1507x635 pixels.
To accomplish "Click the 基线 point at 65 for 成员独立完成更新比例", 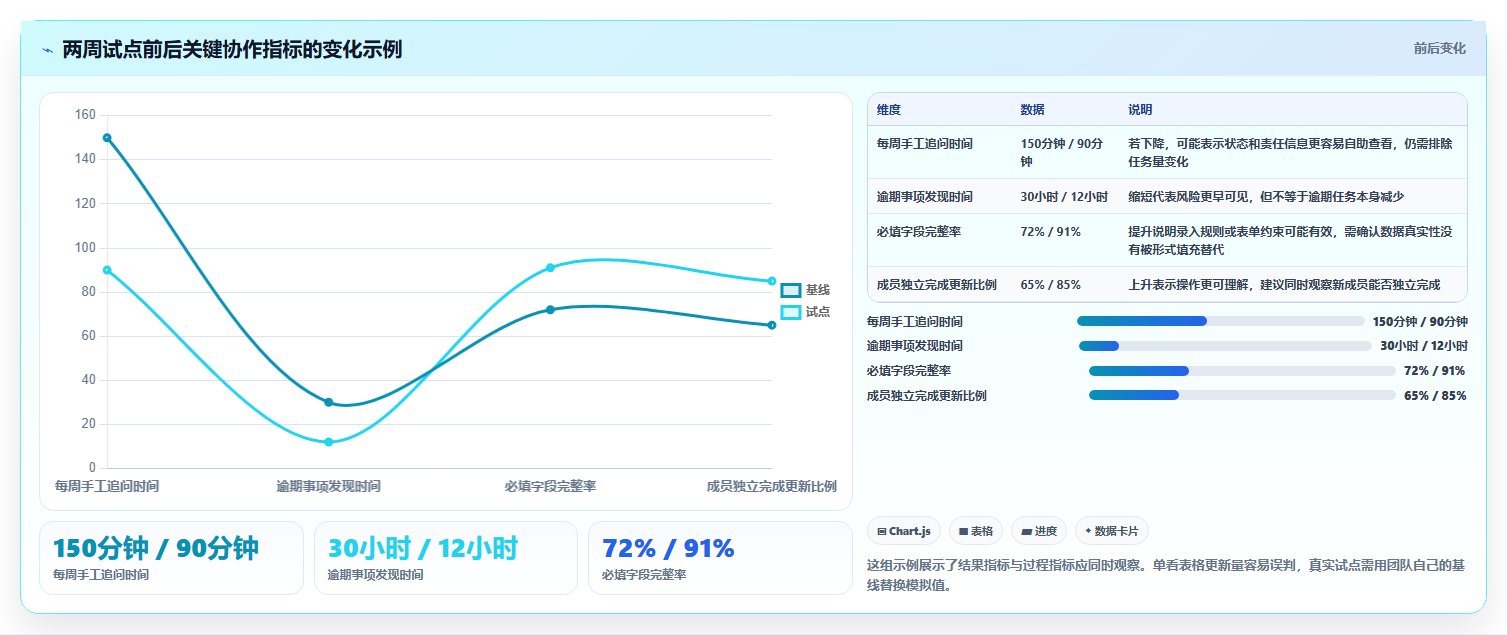I will [x=772, y=325].
